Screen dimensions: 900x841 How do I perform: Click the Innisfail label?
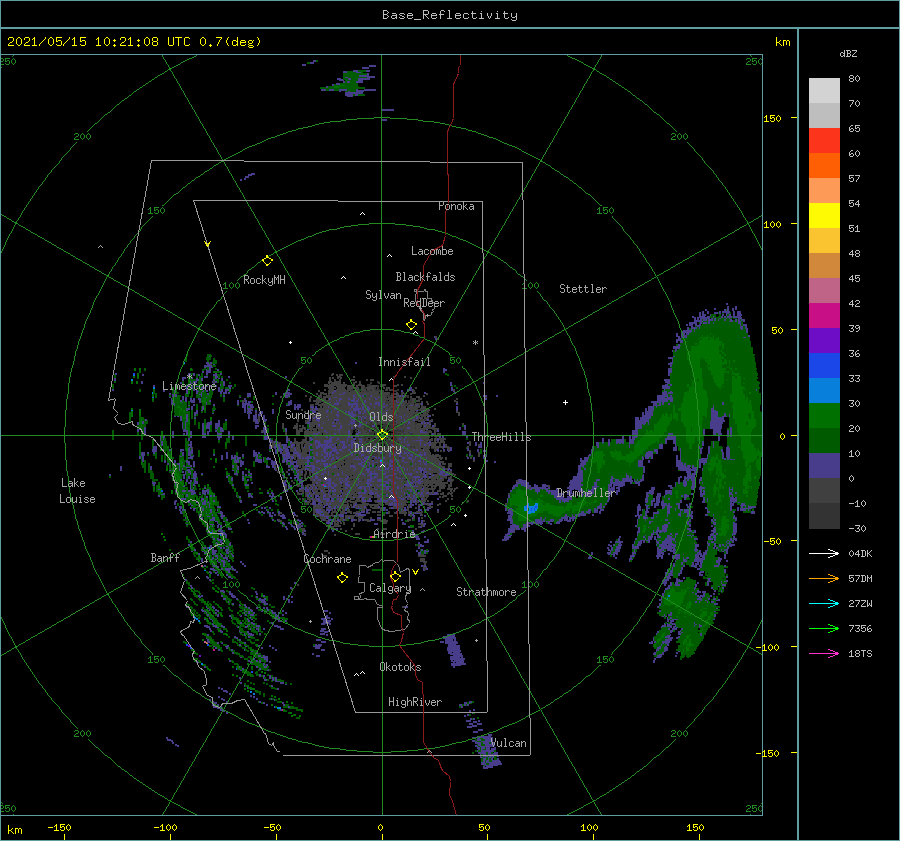point(404,362)
